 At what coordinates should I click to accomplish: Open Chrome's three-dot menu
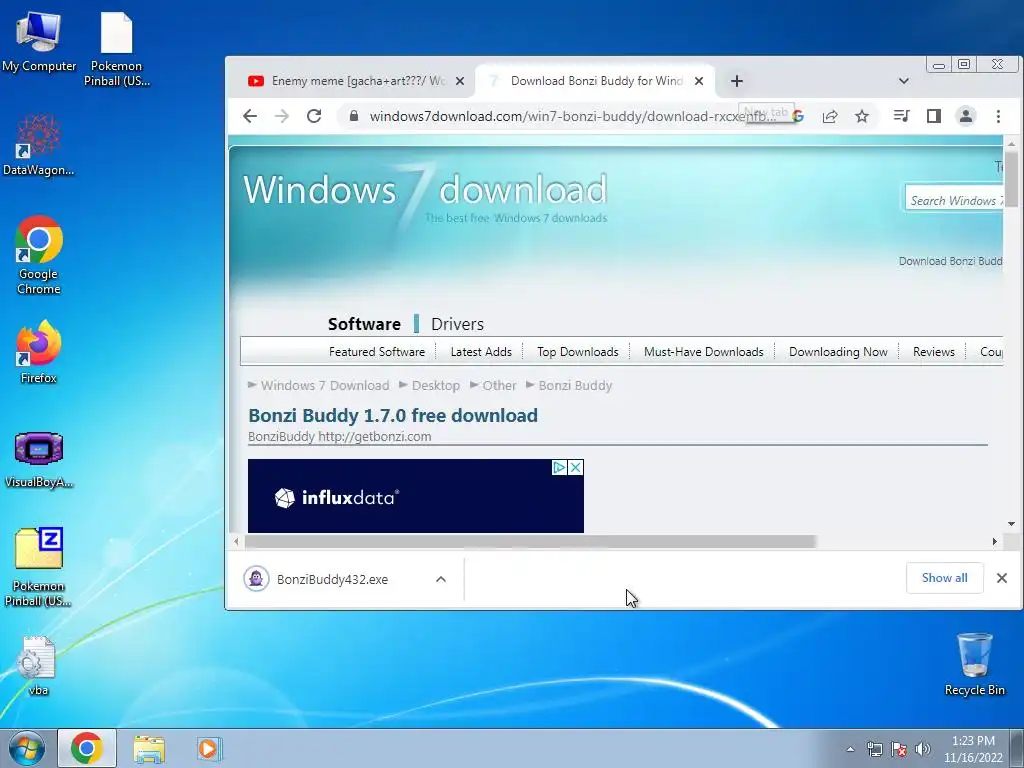[x=998, y=116]
